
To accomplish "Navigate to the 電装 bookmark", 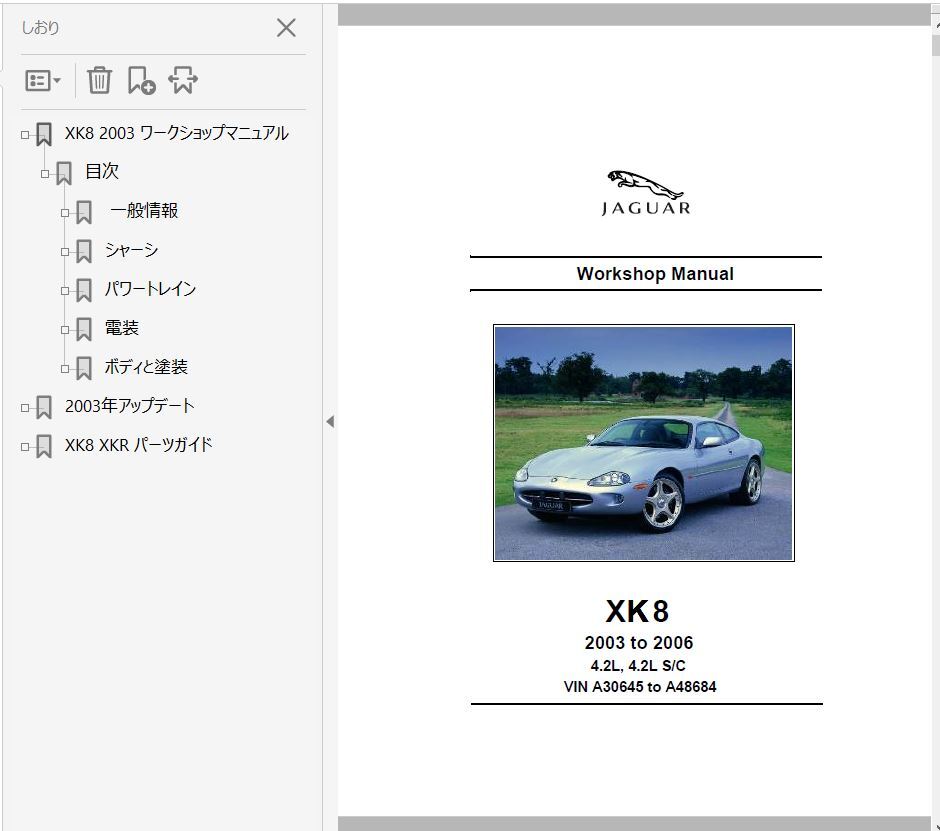I will click(122, 327).
